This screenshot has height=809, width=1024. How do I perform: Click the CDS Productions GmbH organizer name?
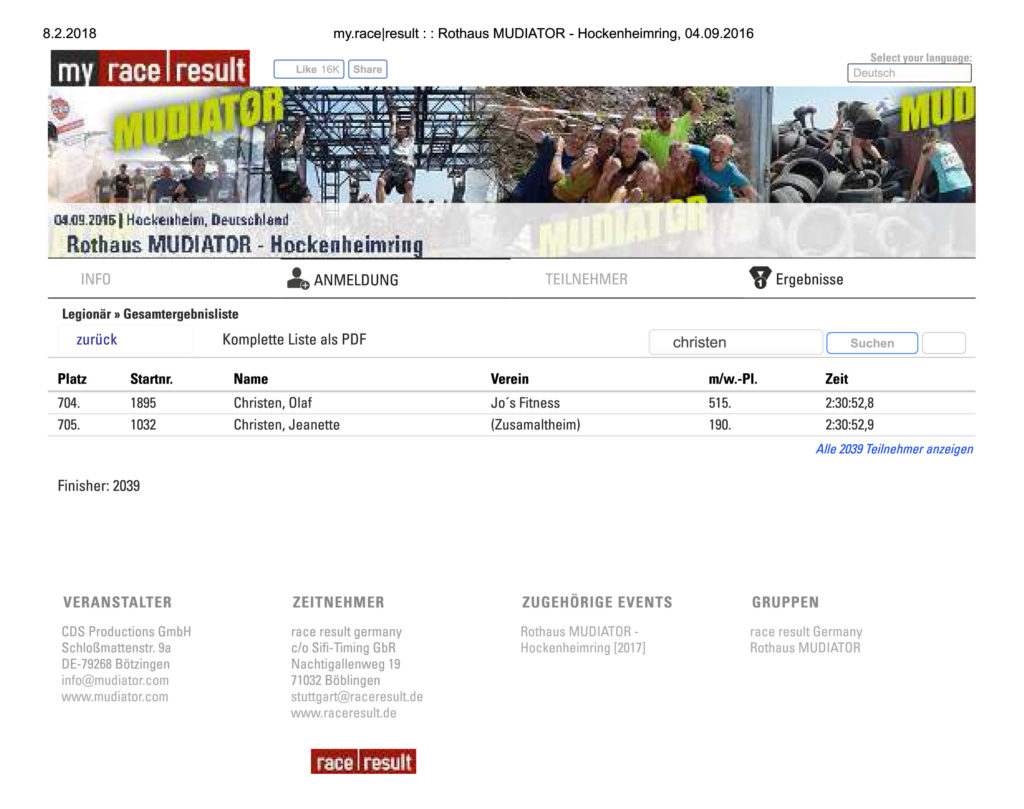point(126,631)
